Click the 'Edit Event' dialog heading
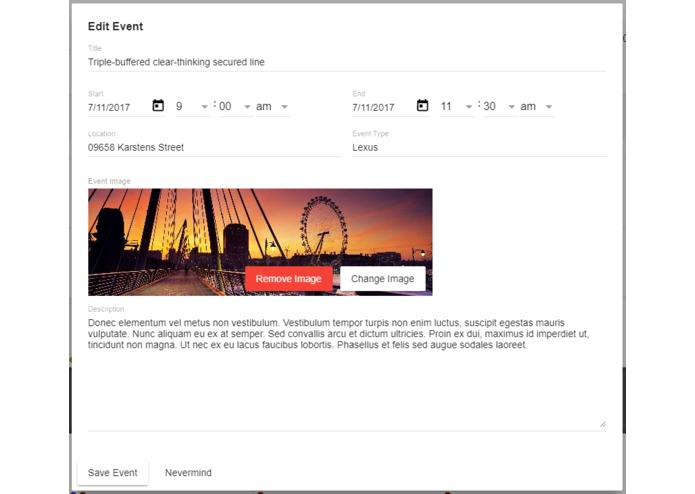This screenshot has height=494, width=695. pyautogui.click(x=116, y=27)
